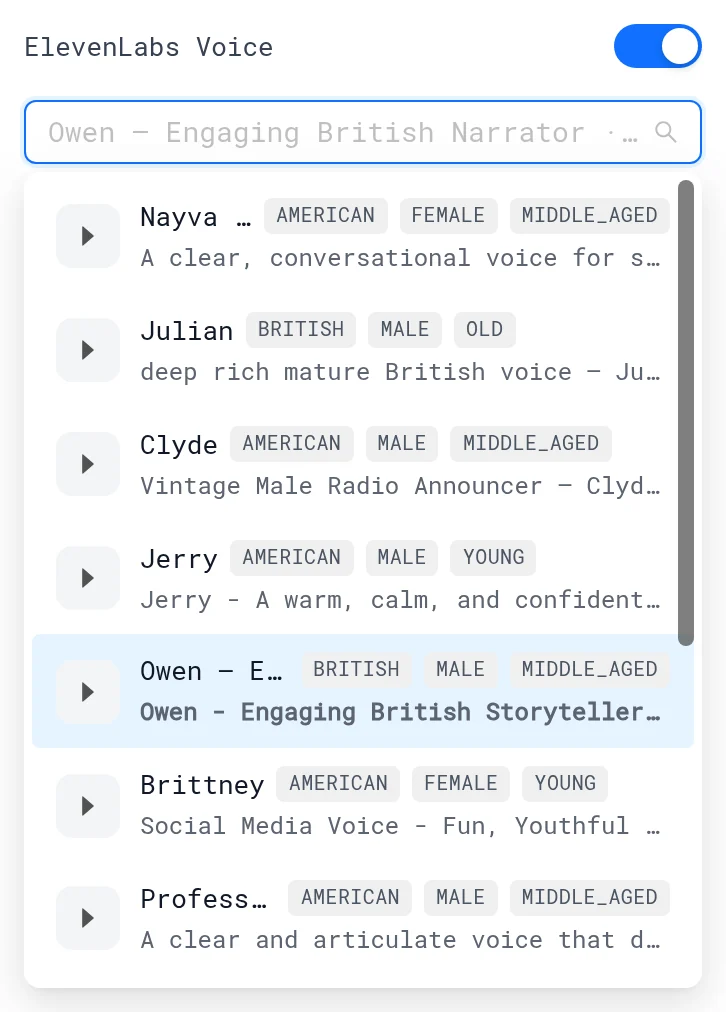Choose the Brittney voice name
The height and width of the screenshot is (1012, 726).
point(202,785)
